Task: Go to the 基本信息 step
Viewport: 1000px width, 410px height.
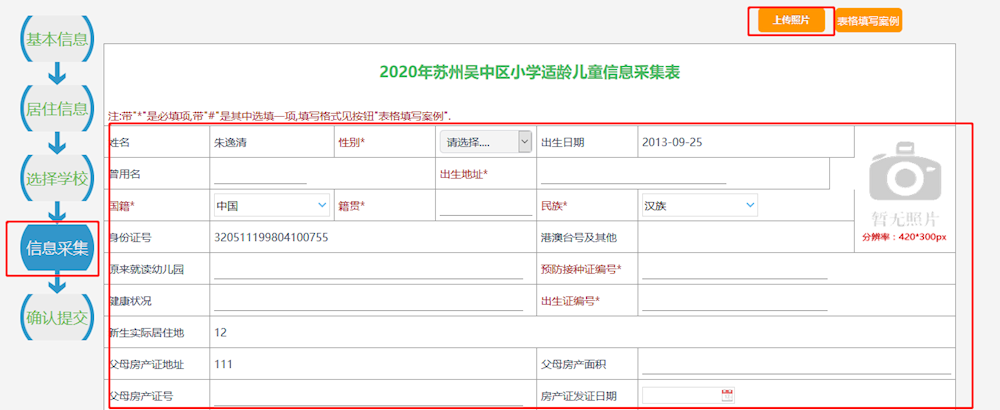Action: coord(56,40)
